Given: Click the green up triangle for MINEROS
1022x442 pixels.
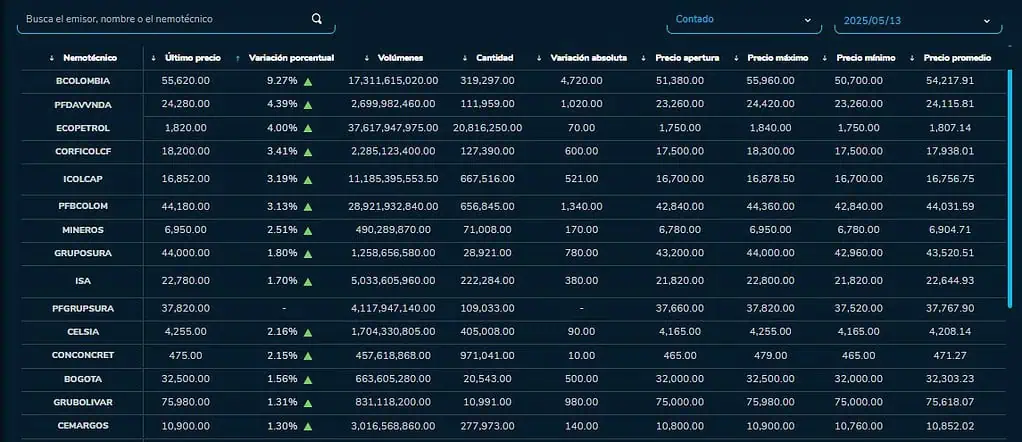Looking at the screenshot, I should (308, 231).
